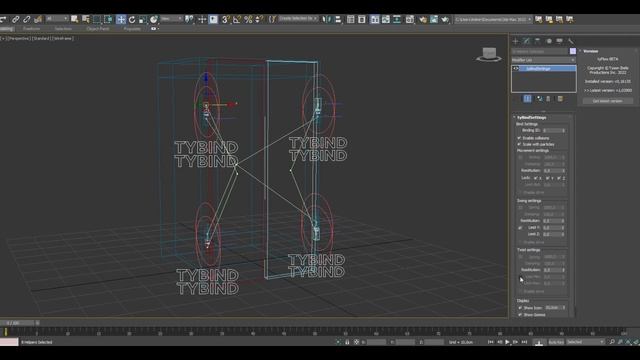This screenshot has width=640, height=360.
Task: Click the Get latest version button
Action: tap(607, 101)
